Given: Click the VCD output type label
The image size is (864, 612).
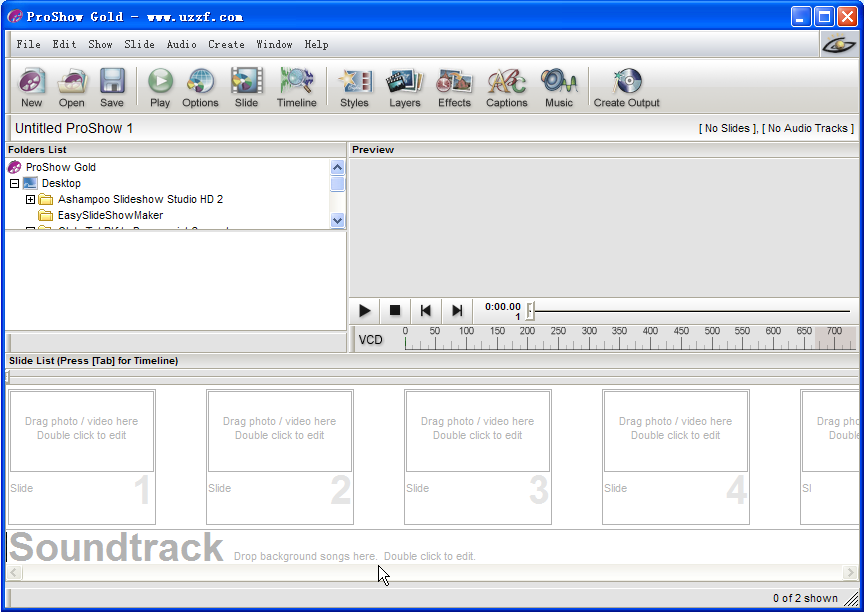Looking at the screenshot, I should (370, 340).
